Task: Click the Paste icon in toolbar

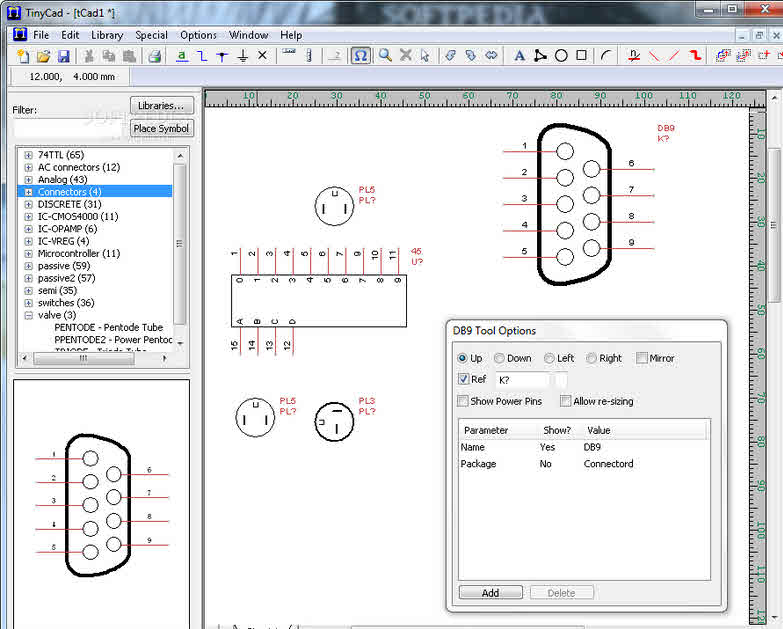Action: click(129, 56)
